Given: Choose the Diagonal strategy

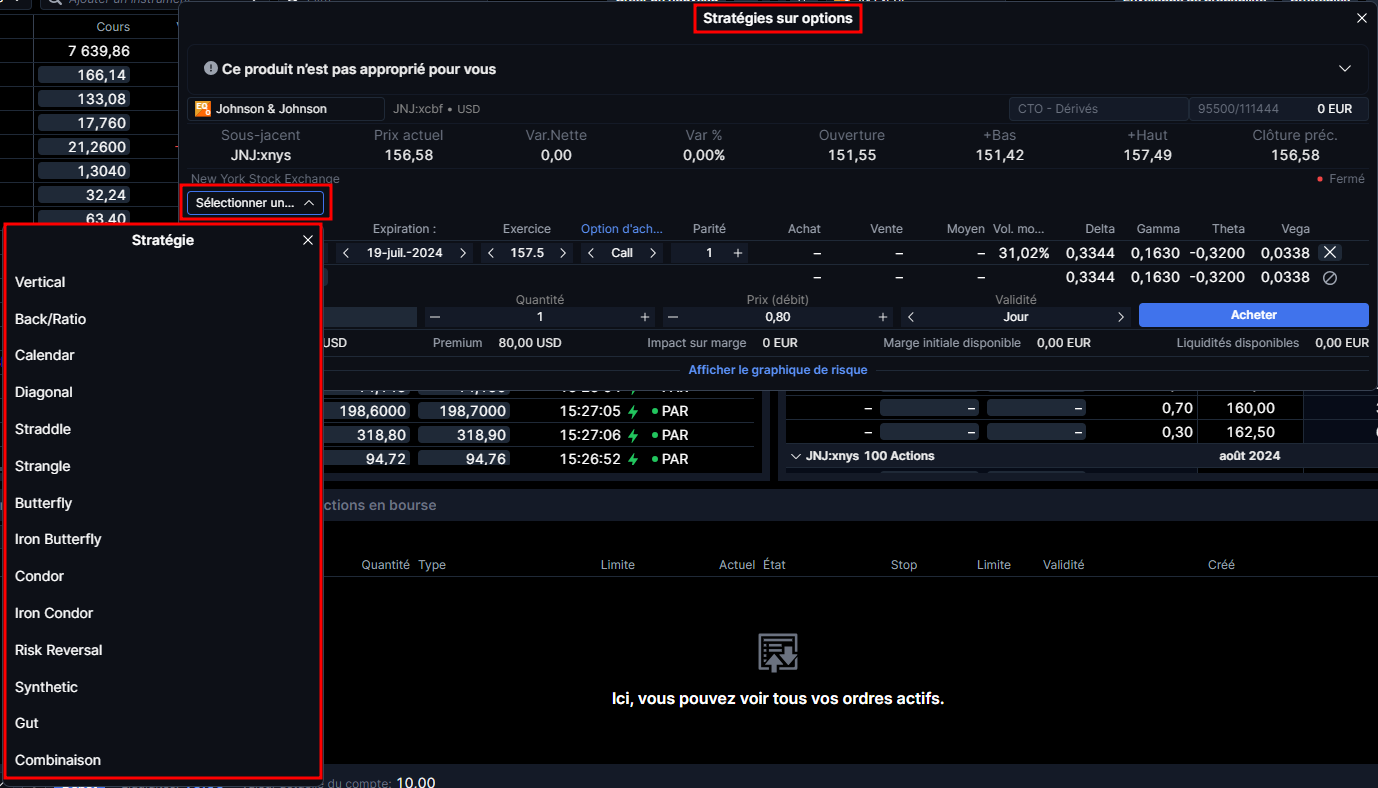Looking at the screenshot, I should 44,392.
